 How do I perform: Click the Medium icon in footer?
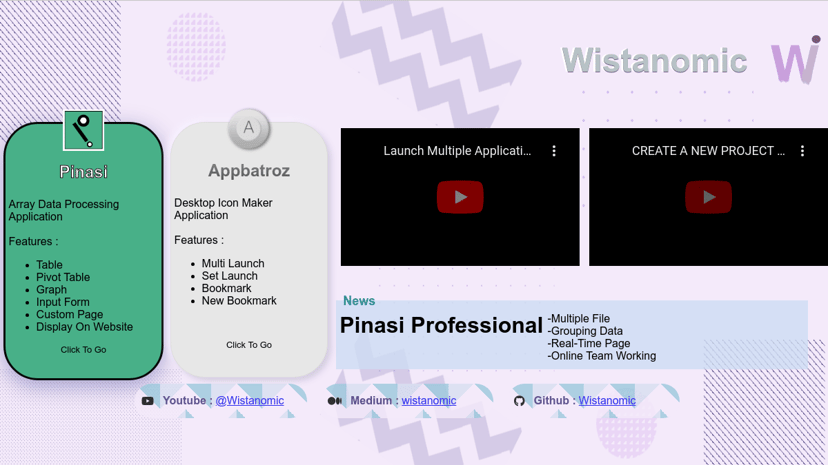coord(335,401)
